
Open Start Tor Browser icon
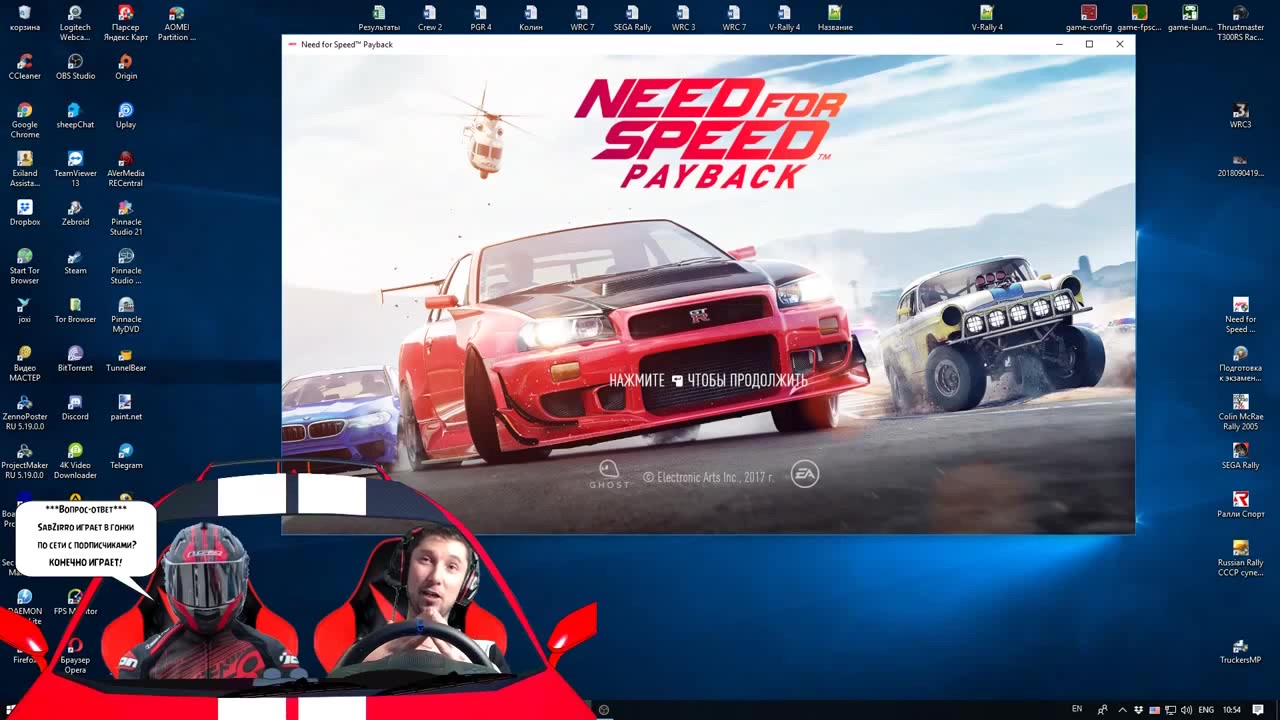(x=25, y=267)
